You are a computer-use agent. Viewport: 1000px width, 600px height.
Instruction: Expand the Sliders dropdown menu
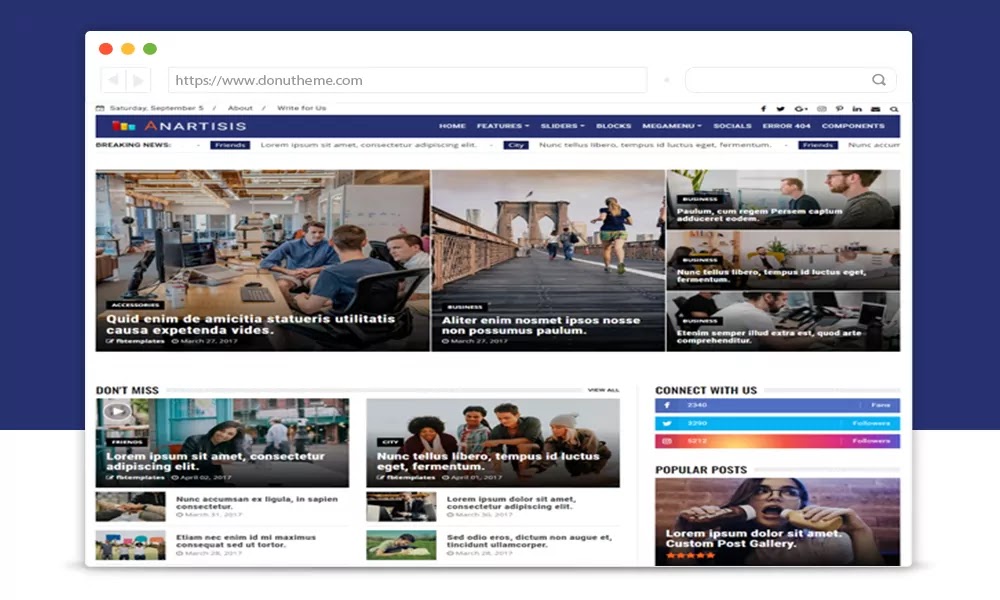(x=562, y=126)
